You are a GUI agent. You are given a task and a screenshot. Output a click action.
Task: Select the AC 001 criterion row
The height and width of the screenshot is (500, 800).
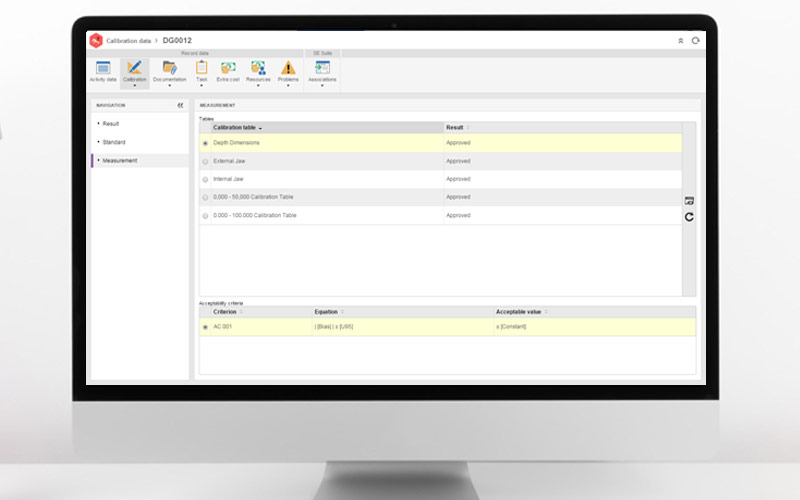click(224, 327)
